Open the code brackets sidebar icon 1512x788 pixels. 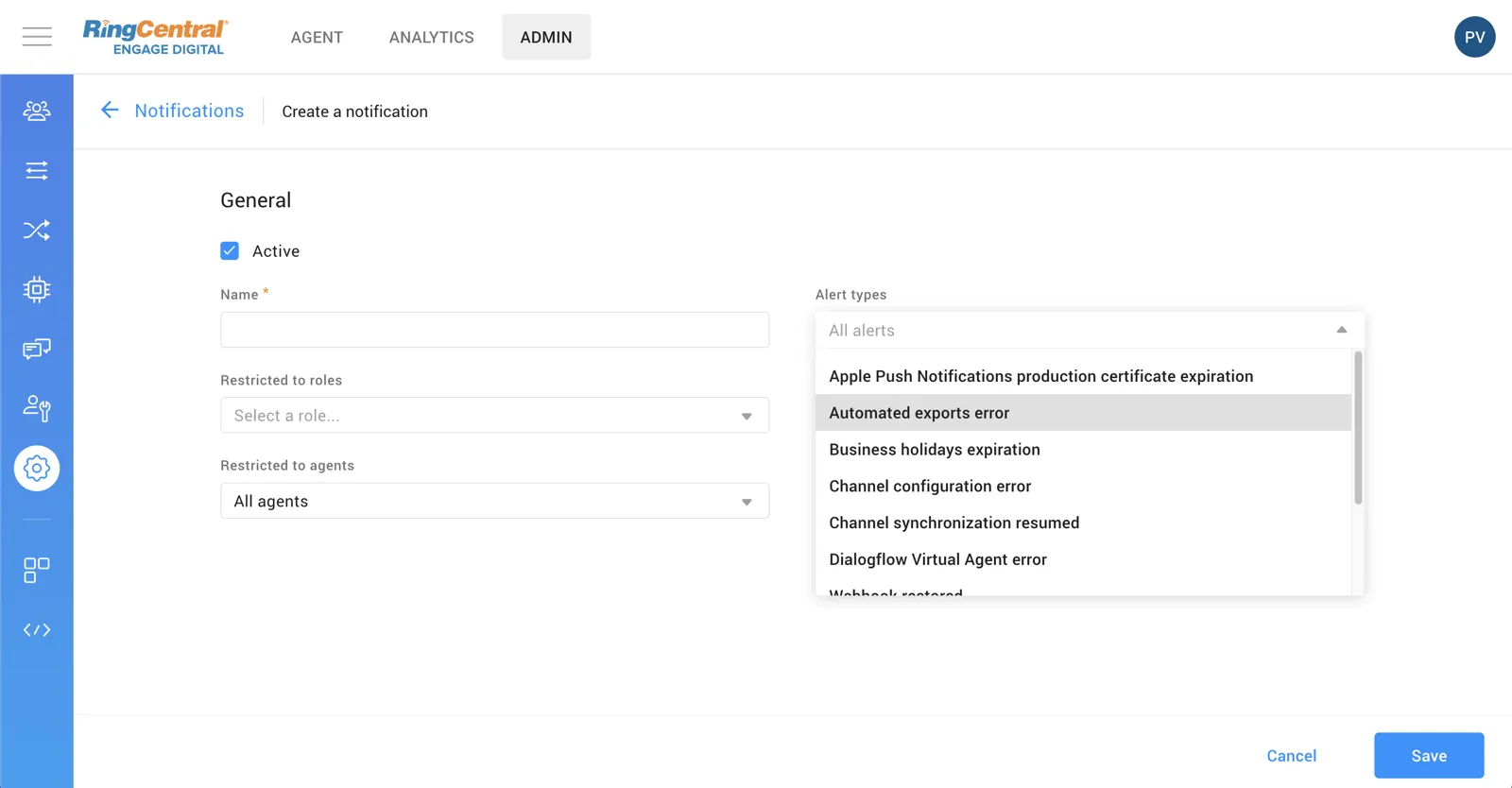click(x=37, y=630)
